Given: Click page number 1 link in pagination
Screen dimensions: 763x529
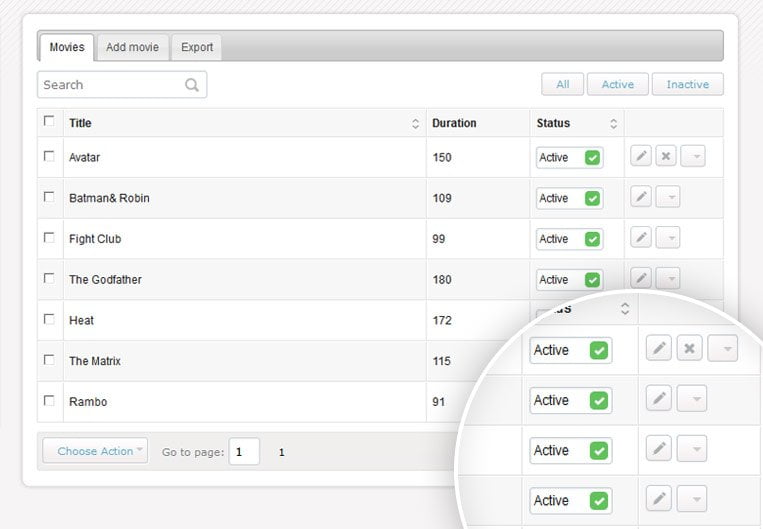Looking at the screenshot, I should [x=281, y=452].
